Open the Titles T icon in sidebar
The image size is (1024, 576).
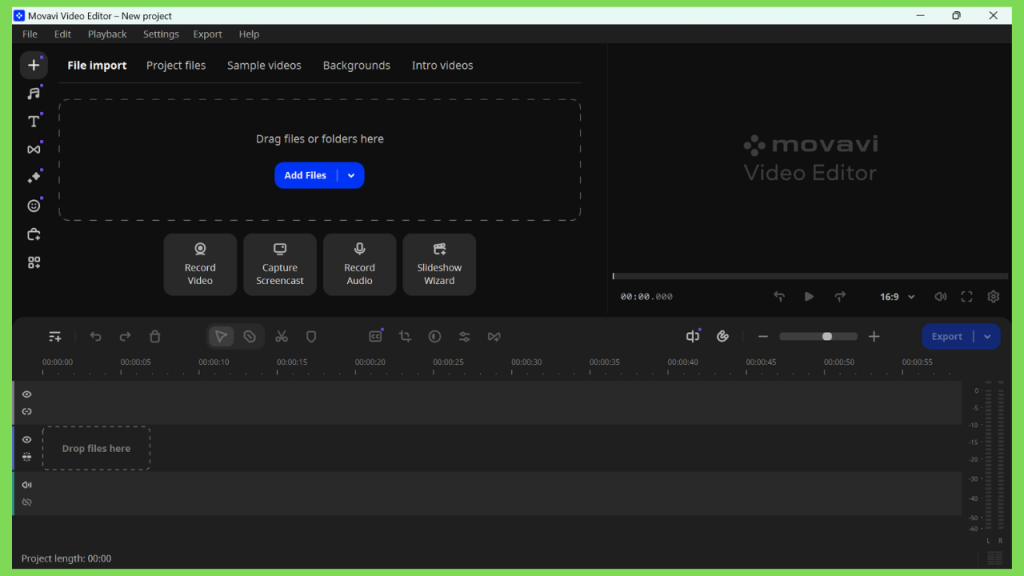pos(33,121)
